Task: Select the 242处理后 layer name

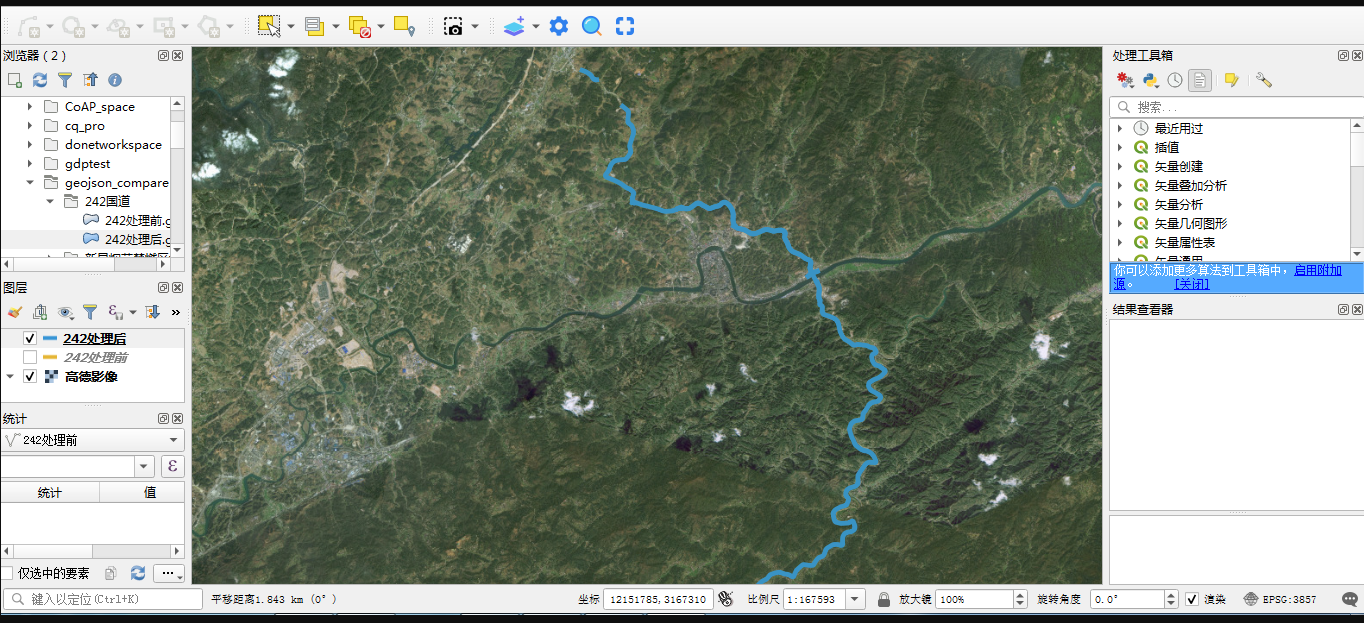Action: [94, 339]
